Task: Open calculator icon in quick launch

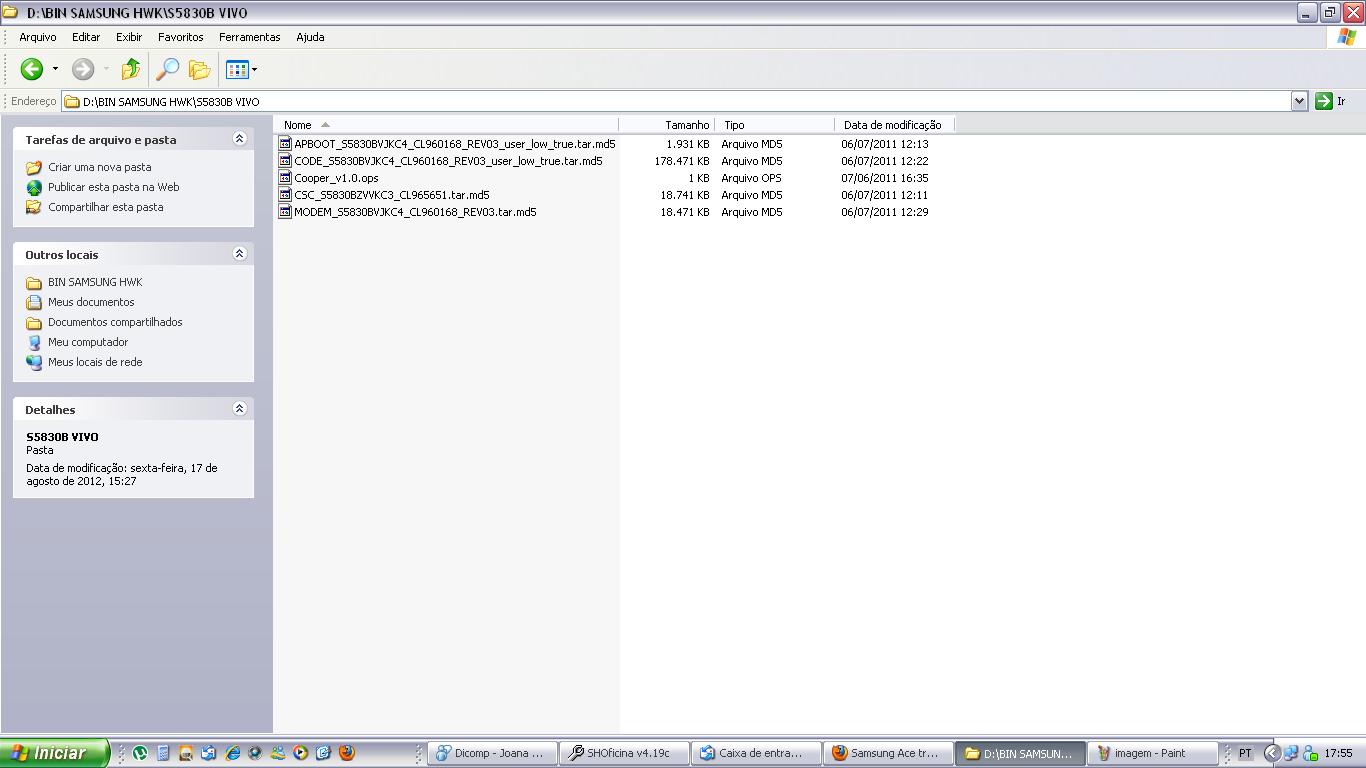Action: point(163,753)
